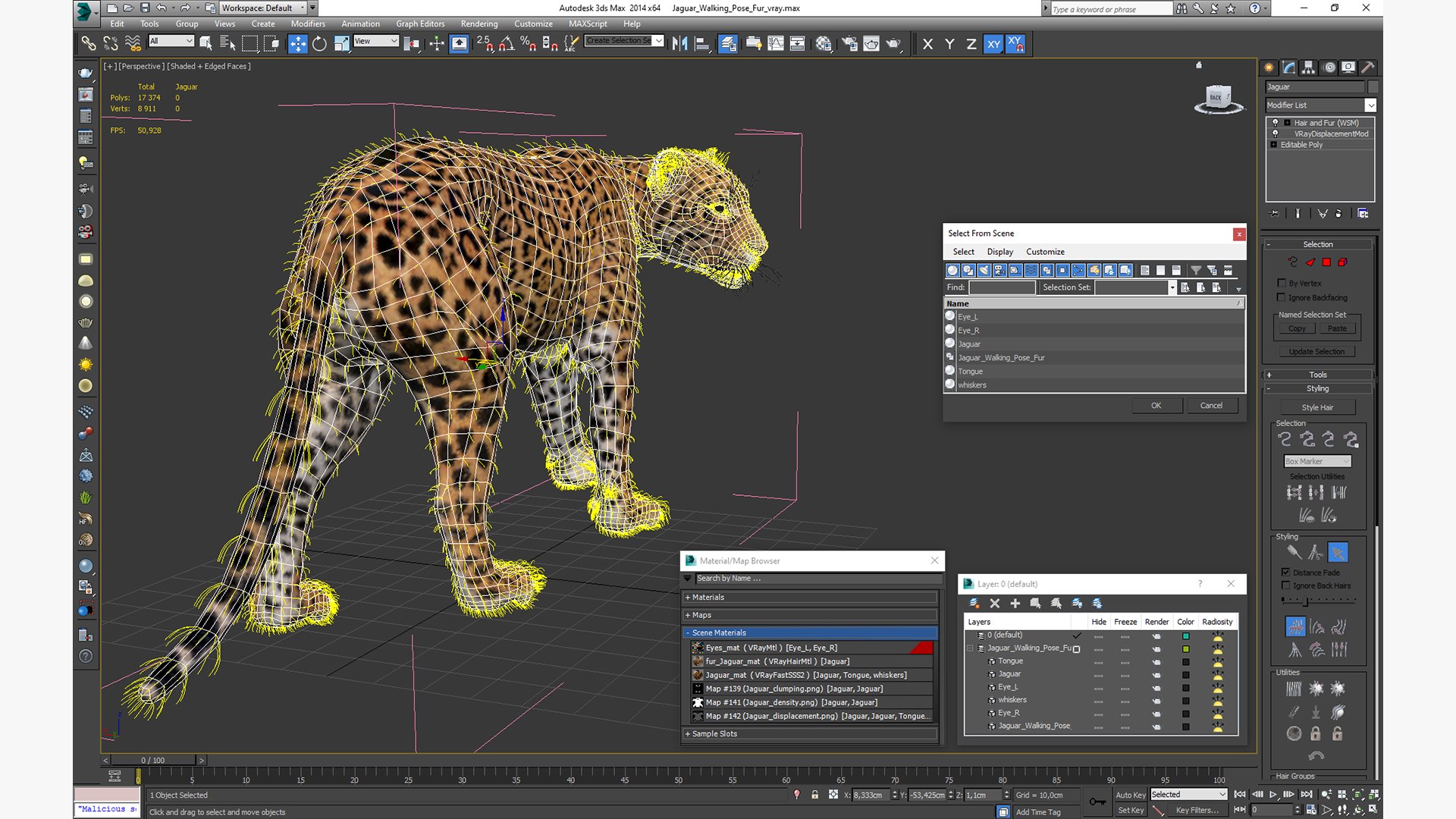
Task: Click the ViewCube in viewport
Action: 1219,99
